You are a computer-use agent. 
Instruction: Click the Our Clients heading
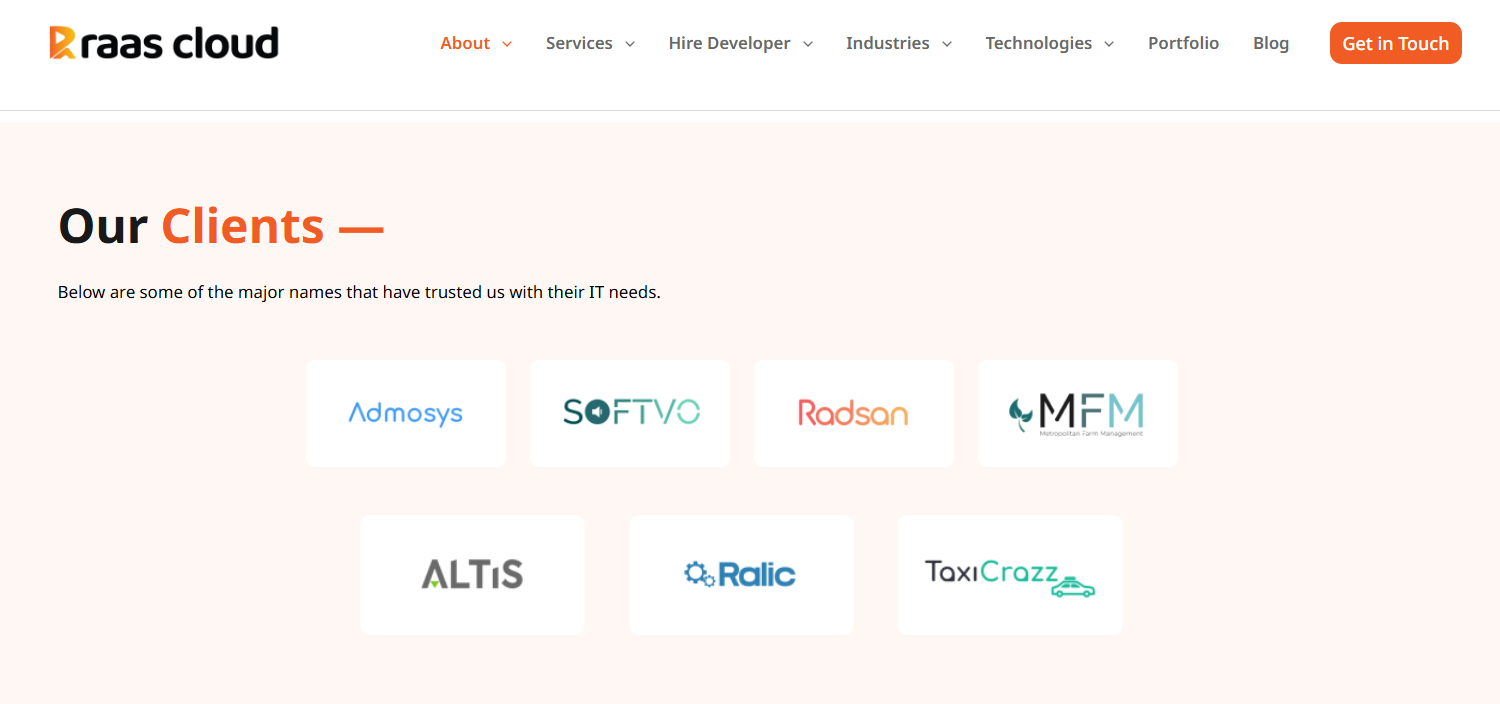coord(221,226)
